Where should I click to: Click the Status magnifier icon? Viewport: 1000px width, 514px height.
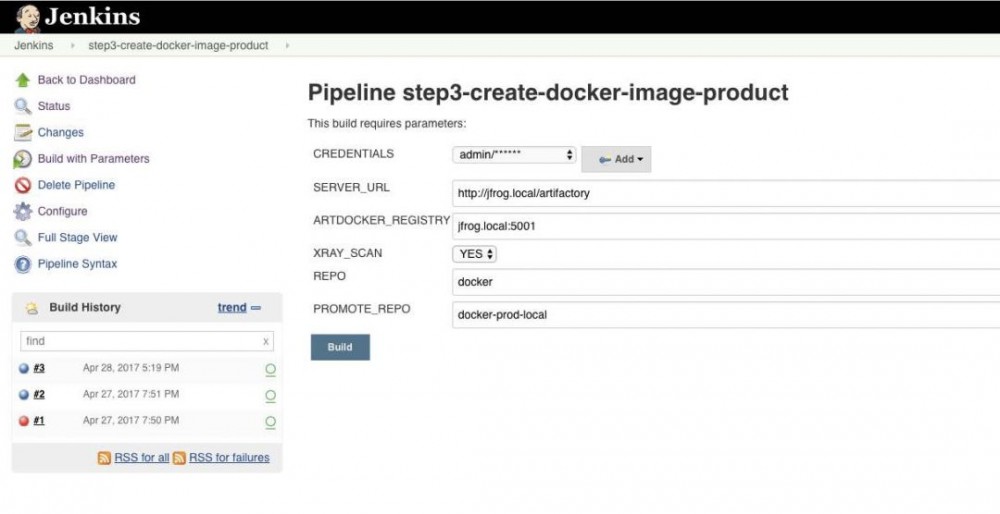click(x=22, y=106)
